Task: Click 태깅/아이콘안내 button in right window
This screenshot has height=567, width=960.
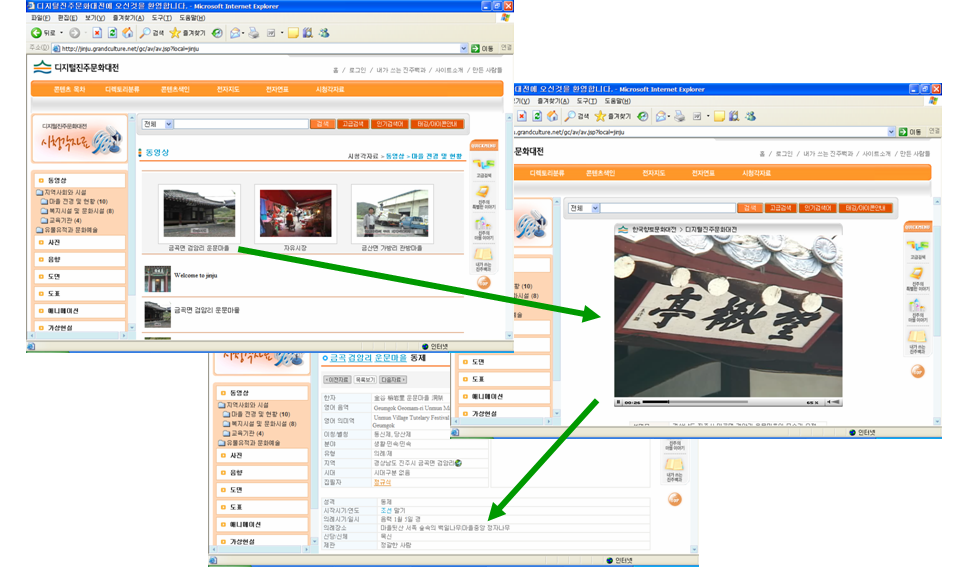Action: point(865,208)
